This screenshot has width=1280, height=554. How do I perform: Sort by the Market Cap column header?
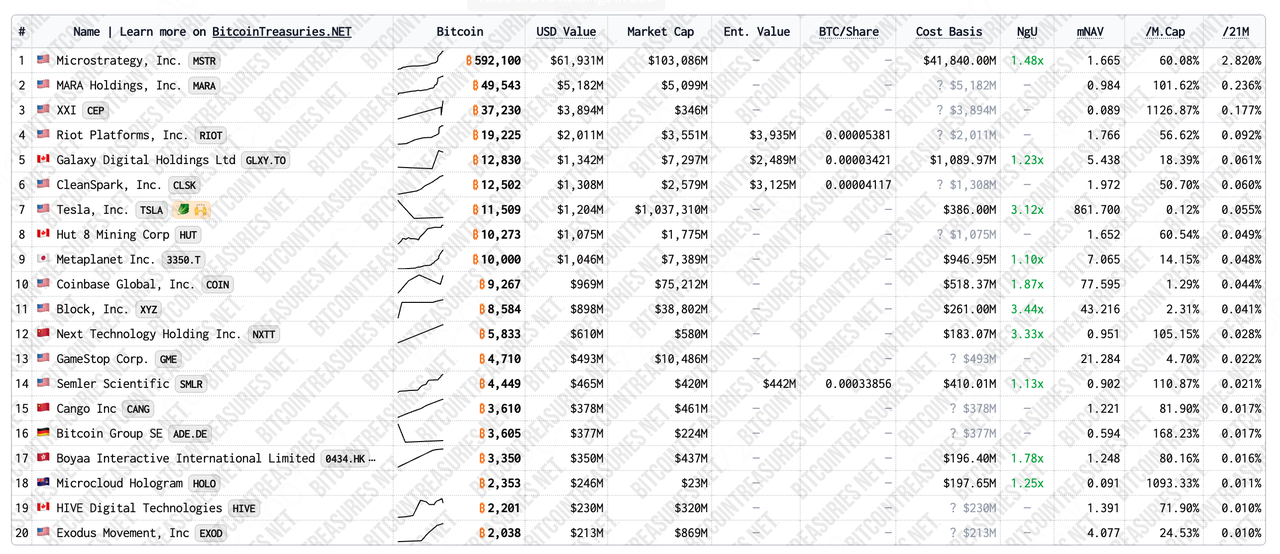tap(660, 32)
